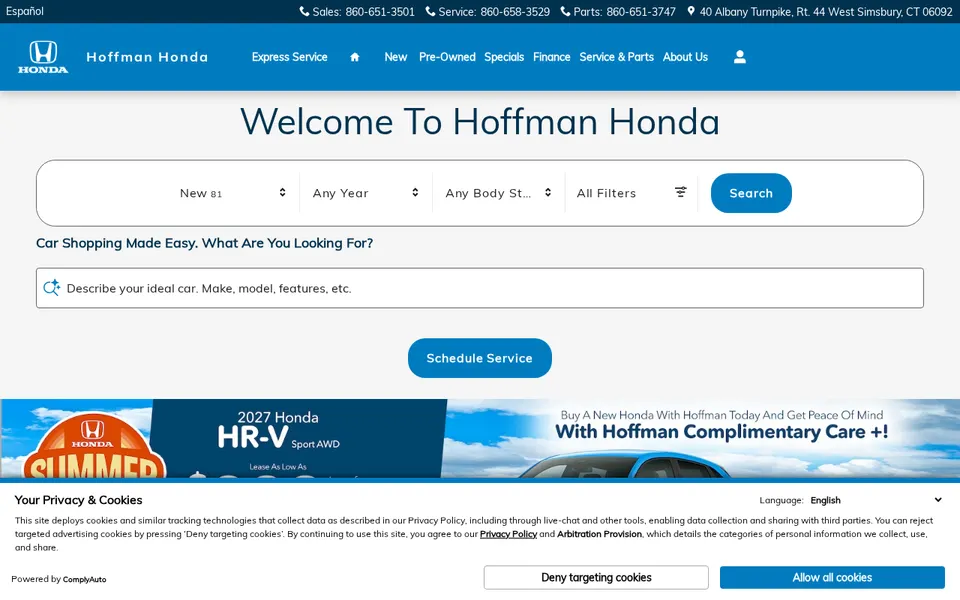The height and width of the screenshot is (600, 960).
Task: Click the Parts phone icon
Action: click(x=565, y=11)
